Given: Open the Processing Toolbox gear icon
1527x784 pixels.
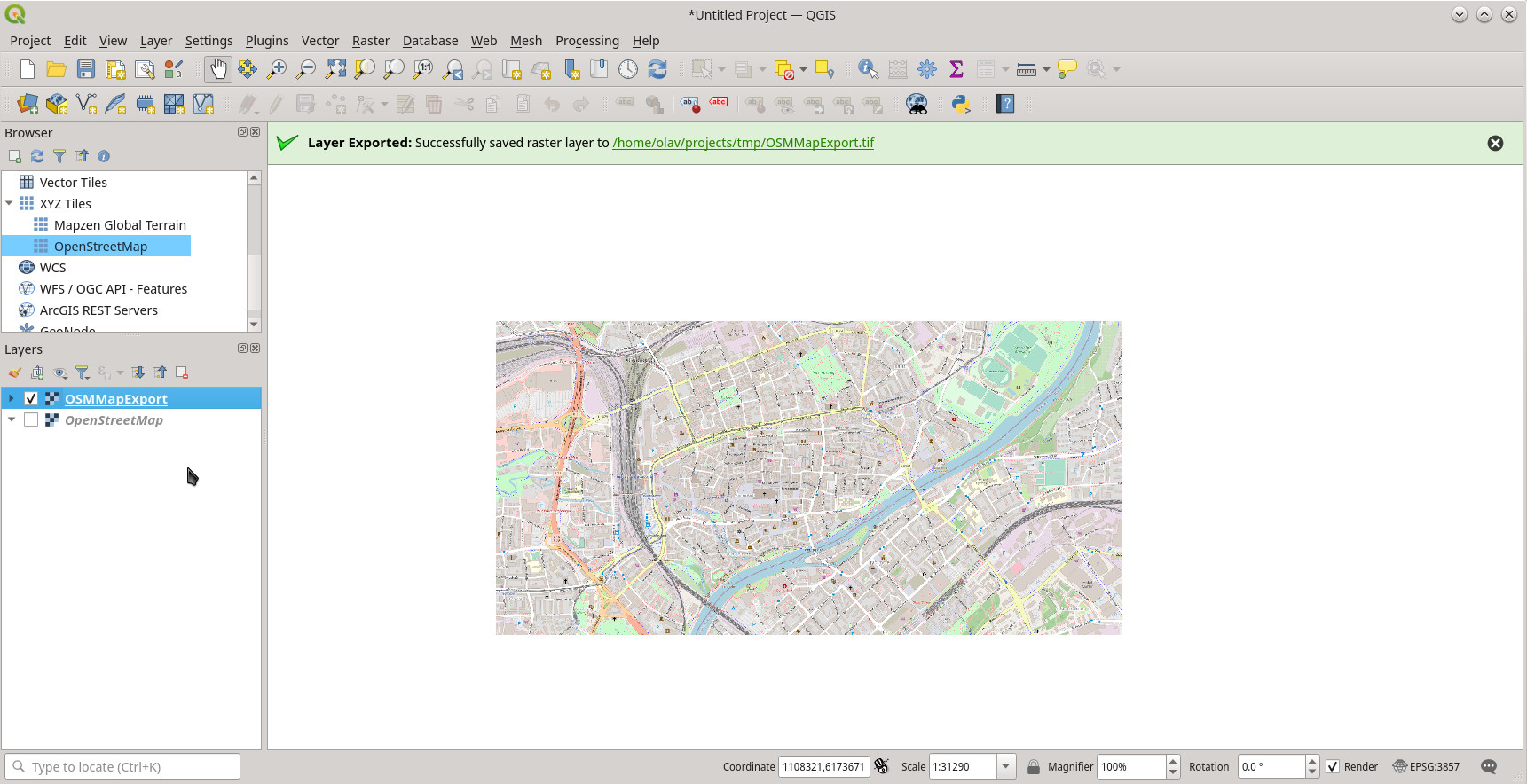Looking at the screenshot, I should [x=927, y=69].
